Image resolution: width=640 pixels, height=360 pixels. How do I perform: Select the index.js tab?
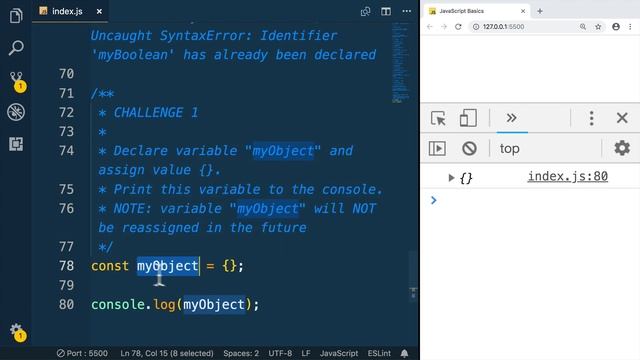(x=70, y=11)
